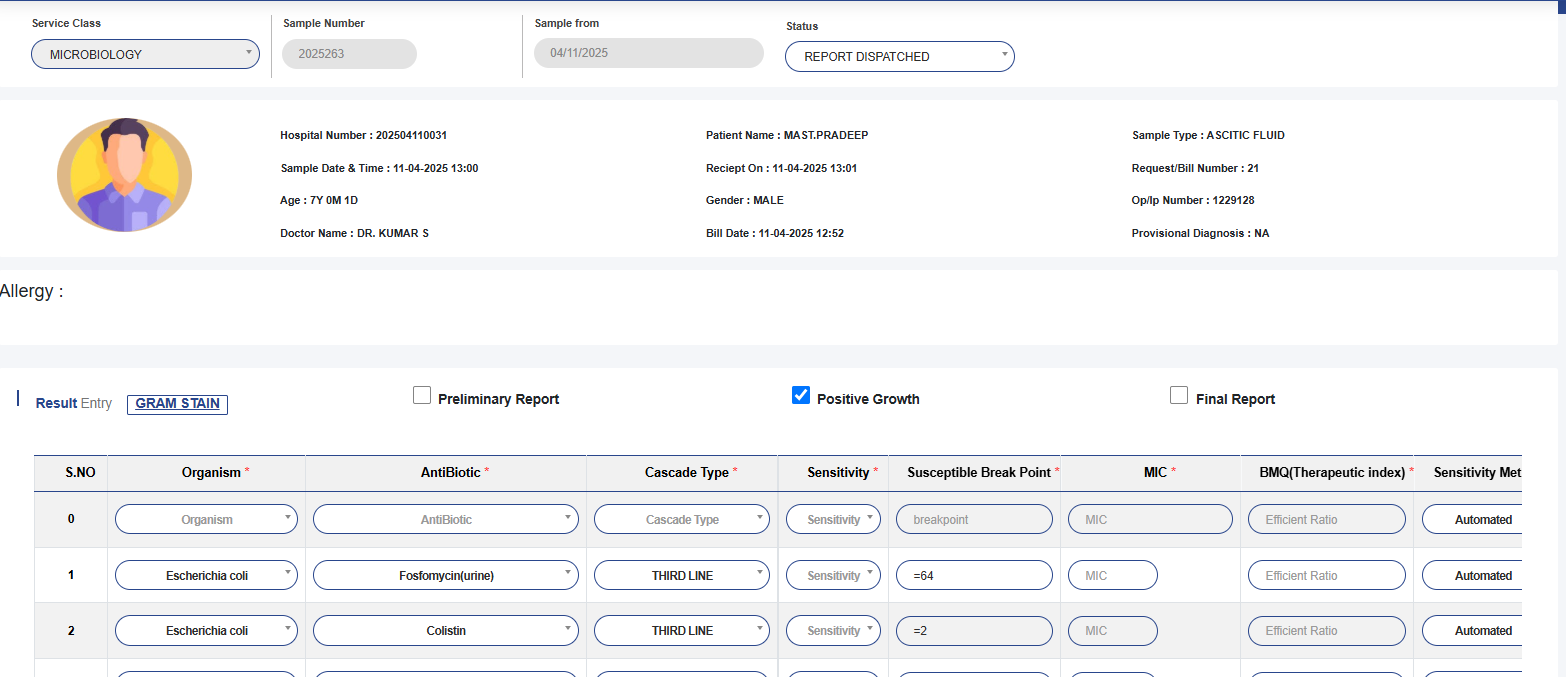Expand the Status REPORT DISPATCHED dropdown
Screen dimensions: 1566x677
click(x=900, y=57)
